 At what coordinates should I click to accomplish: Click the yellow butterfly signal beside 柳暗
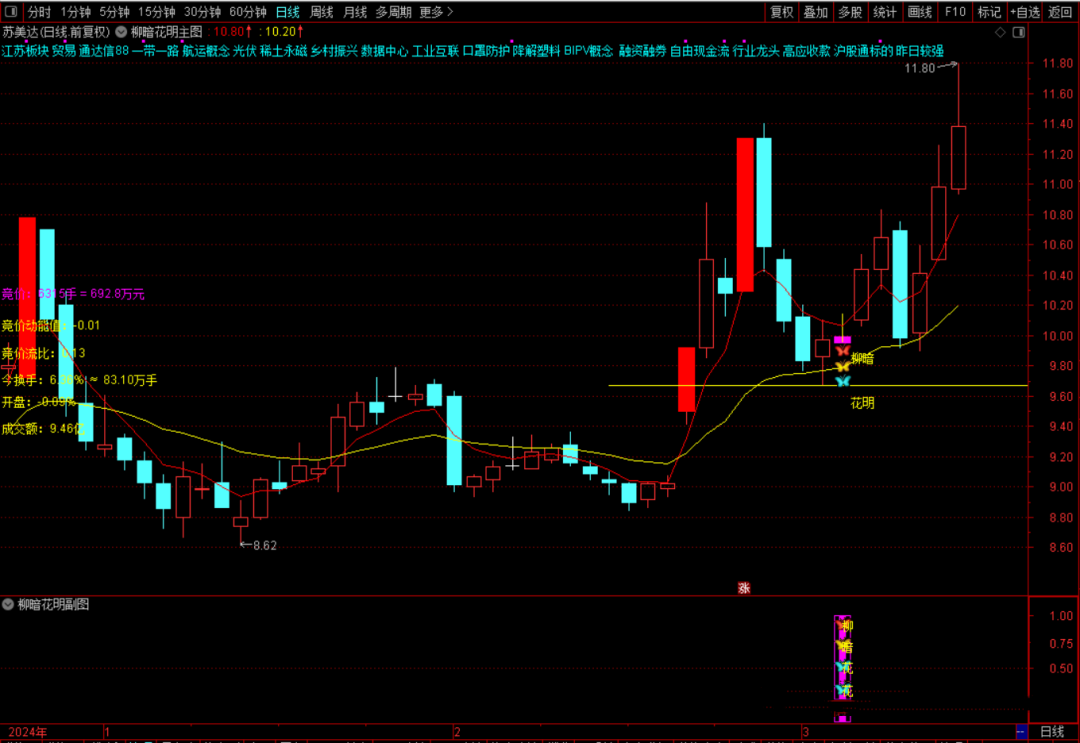point(842,366)
